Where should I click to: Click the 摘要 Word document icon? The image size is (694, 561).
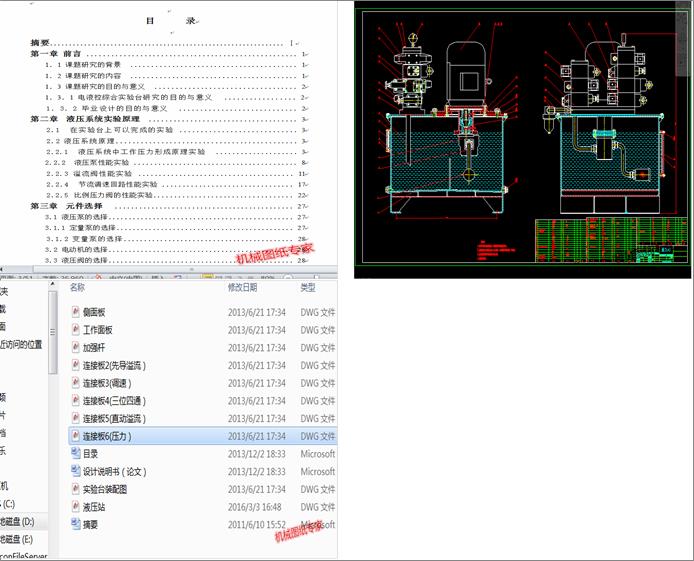click(76, 524)
